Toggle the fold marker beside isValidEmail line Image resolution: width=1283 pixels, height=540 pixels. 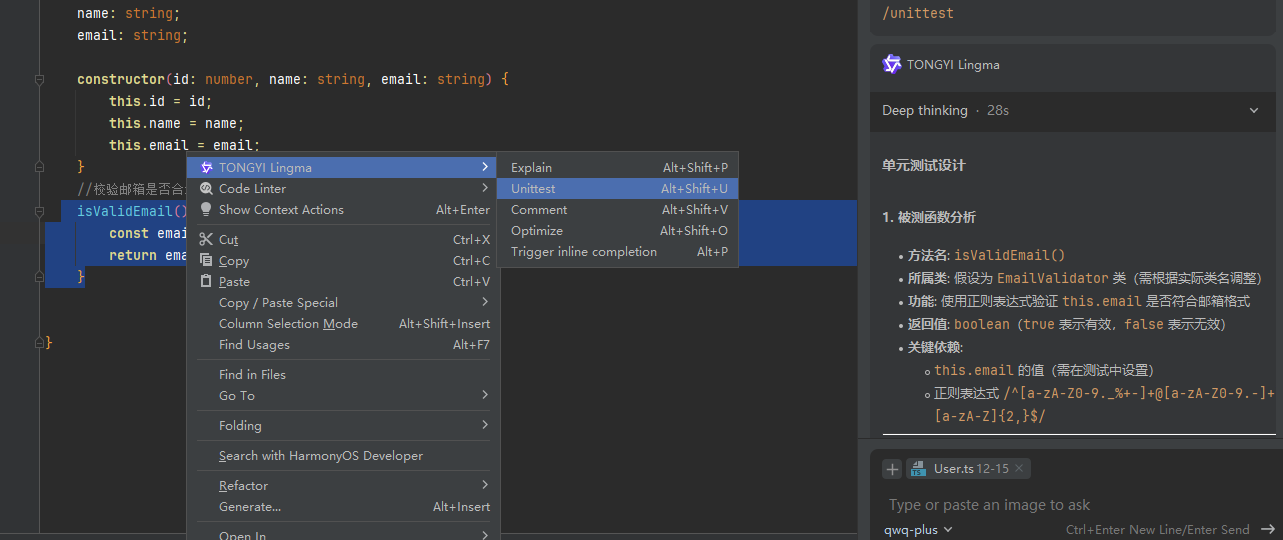[40, 212]
